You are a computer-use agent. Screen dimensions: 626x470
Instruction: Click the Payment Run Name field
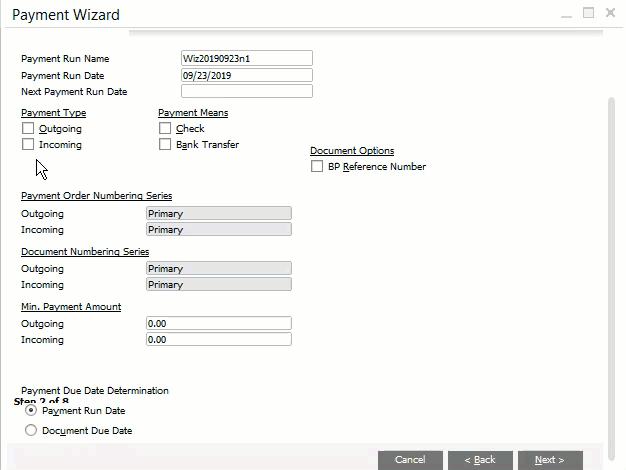pyautogui.click(x=246, y=59)
